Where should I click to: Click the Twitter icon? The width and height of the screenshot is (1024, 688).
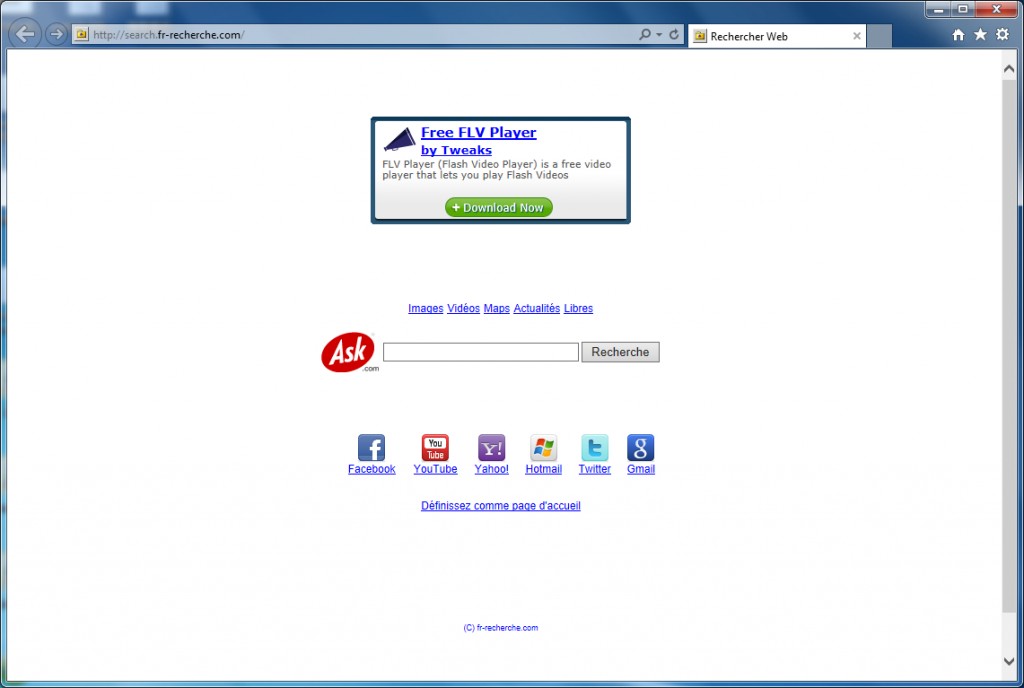point(595,448)
